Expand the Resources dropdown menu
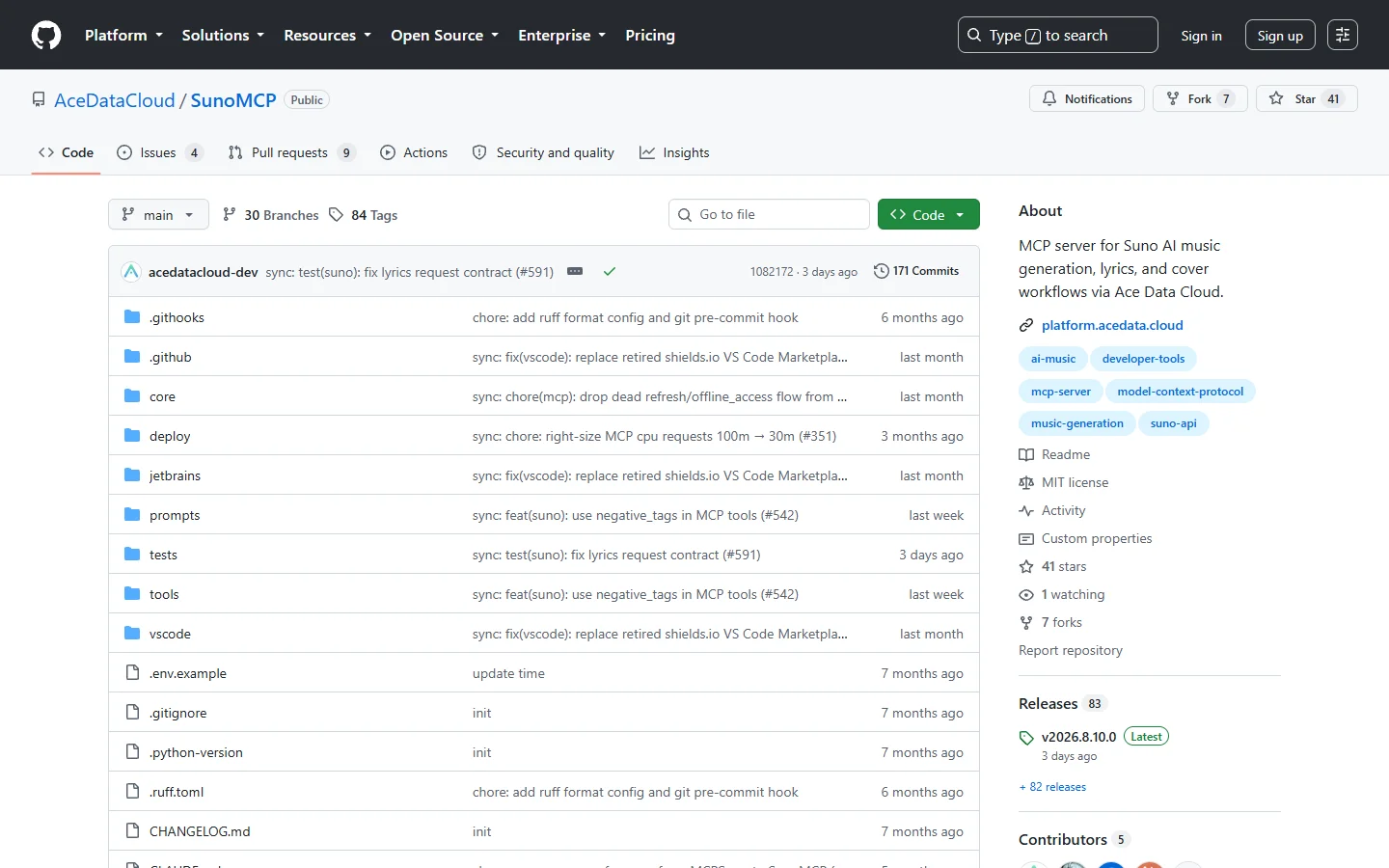Screen dimensions: 1389x868 [x=327, y=36]
